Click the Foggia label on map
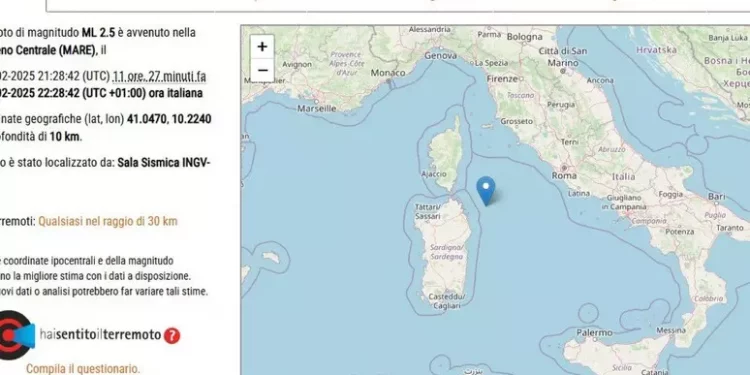The width and height of the screenshot is (750, 375). (670, 194)
